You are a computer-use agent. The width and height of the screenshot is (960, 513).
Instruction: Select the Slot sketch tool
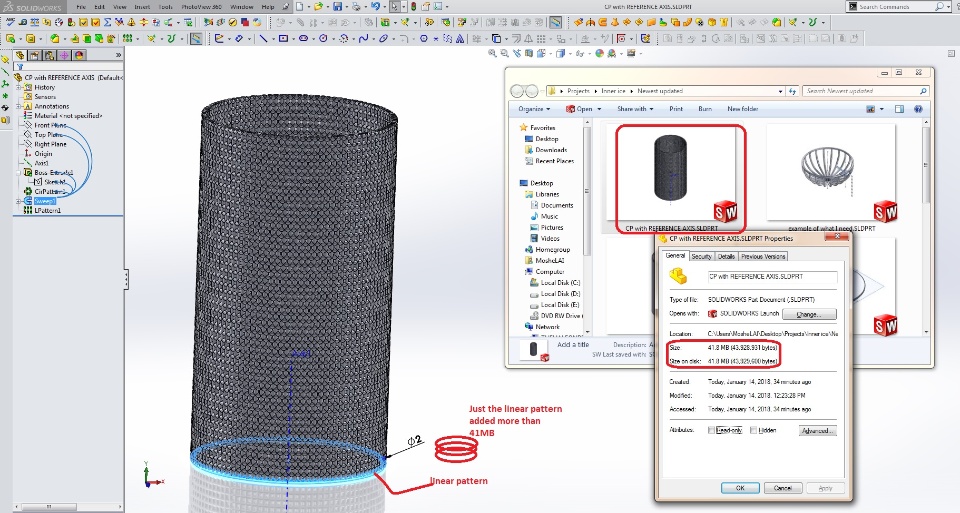pyautogui.click(x=304, y=38)
